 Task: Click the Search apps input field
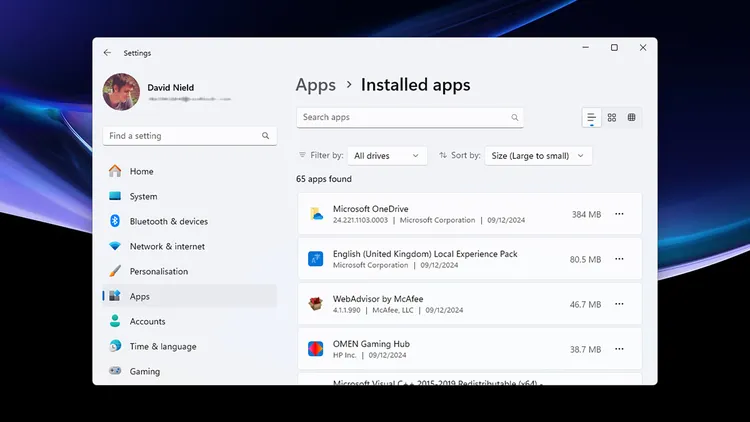point(400,118)
